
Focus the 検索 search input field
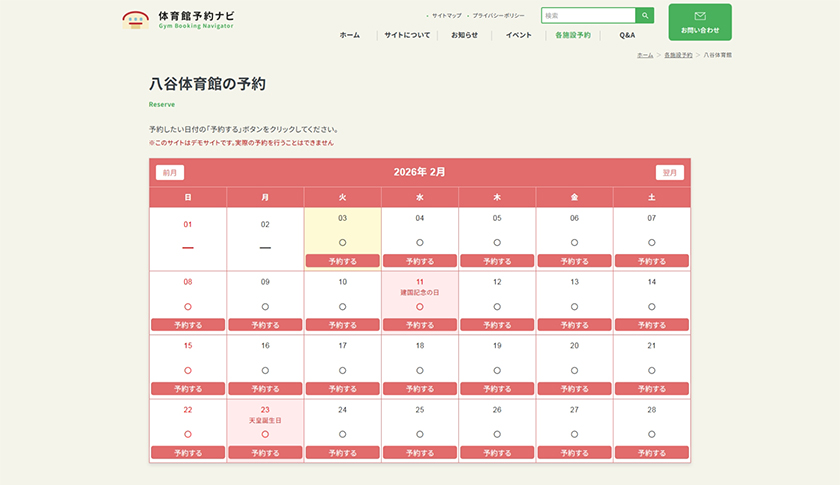click(588, 16)
